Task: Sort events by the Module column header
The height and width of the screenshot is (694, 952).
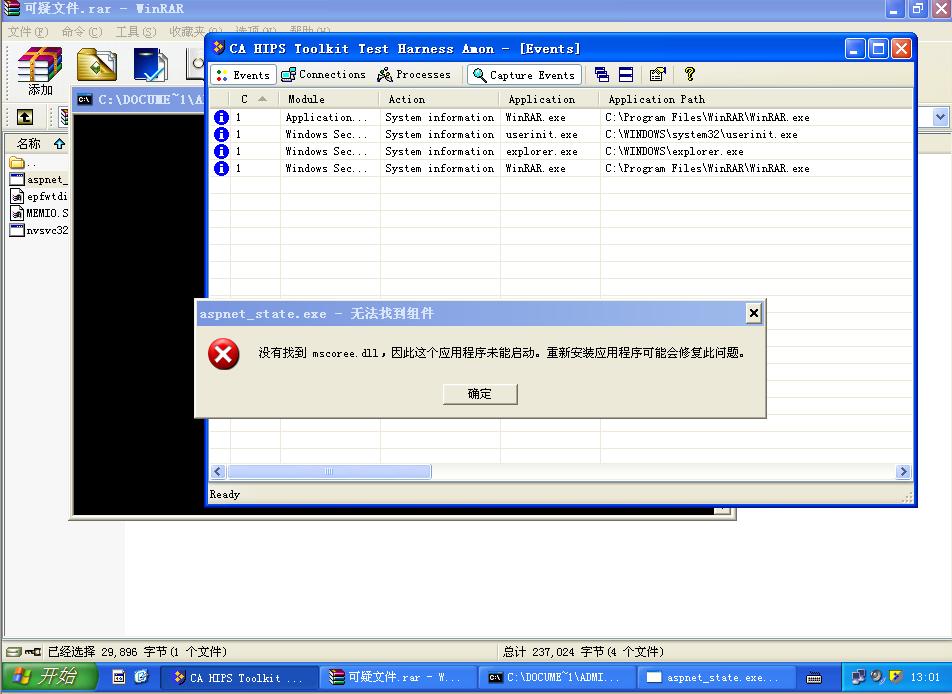Action: point(330,99)
